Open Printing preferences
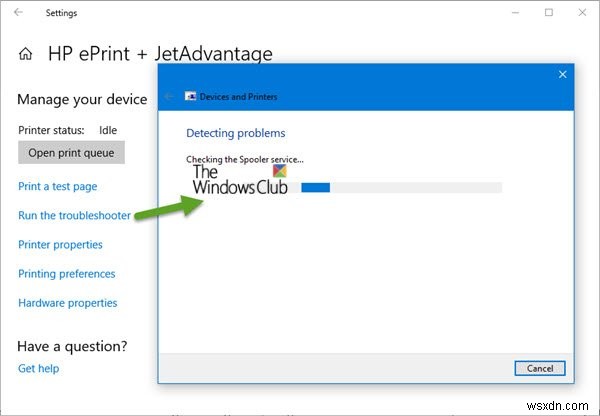The width and height of the screenshot is (600, 416). click(x=66, y=273)
